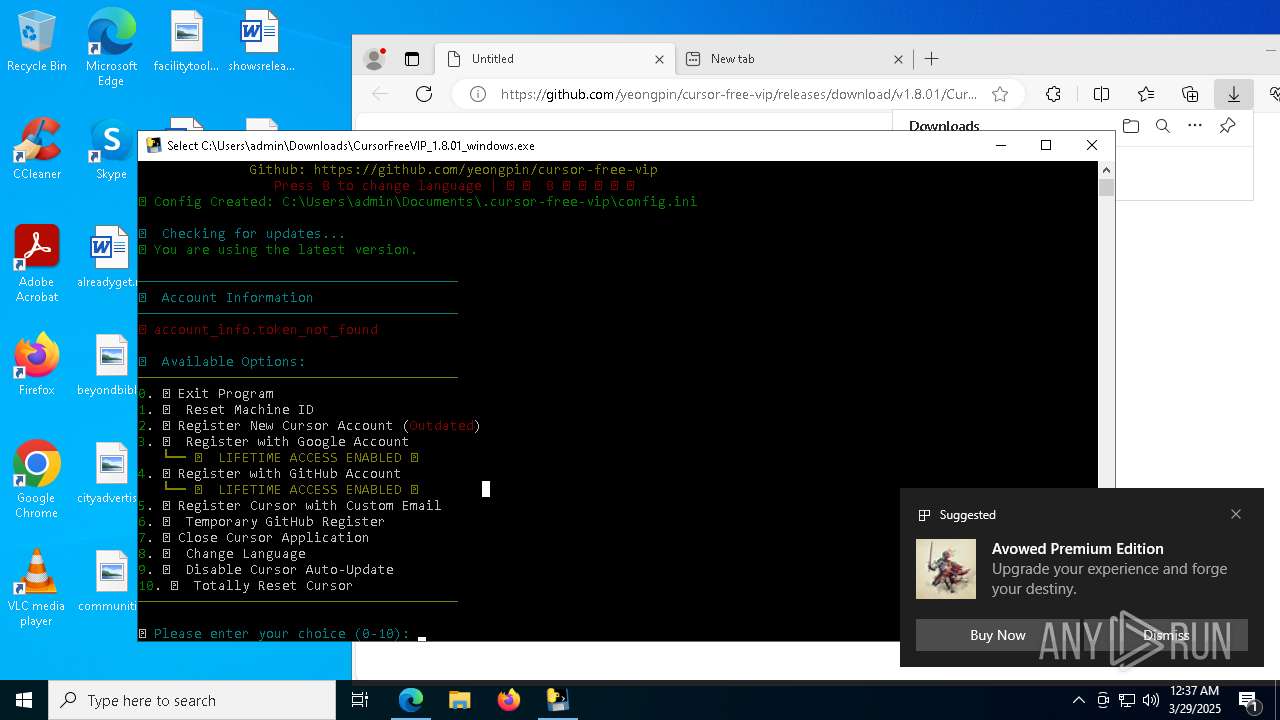Click GitHub URL text in console
The height and width of the screenshot is (720, 1280).
[485, 169]
